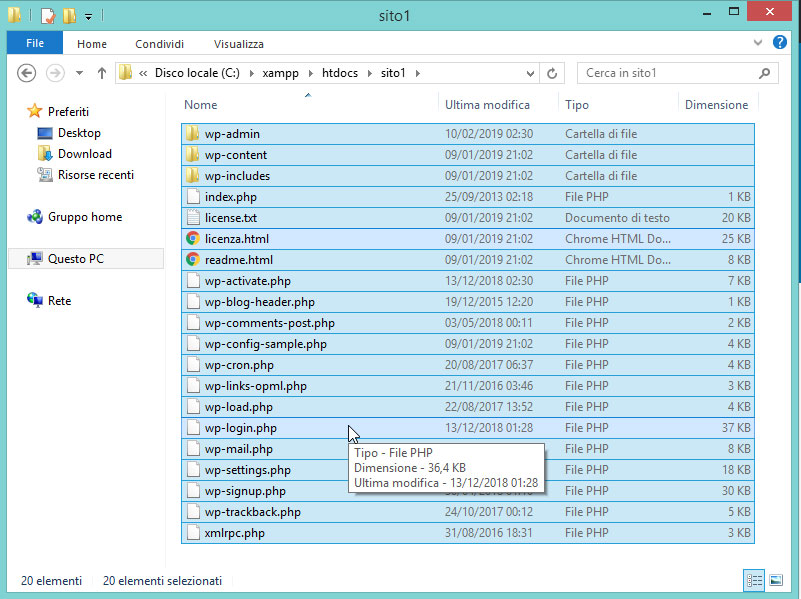Click the Questo PC computer icon
Screen dimensions: 801x599
(35, 259)
